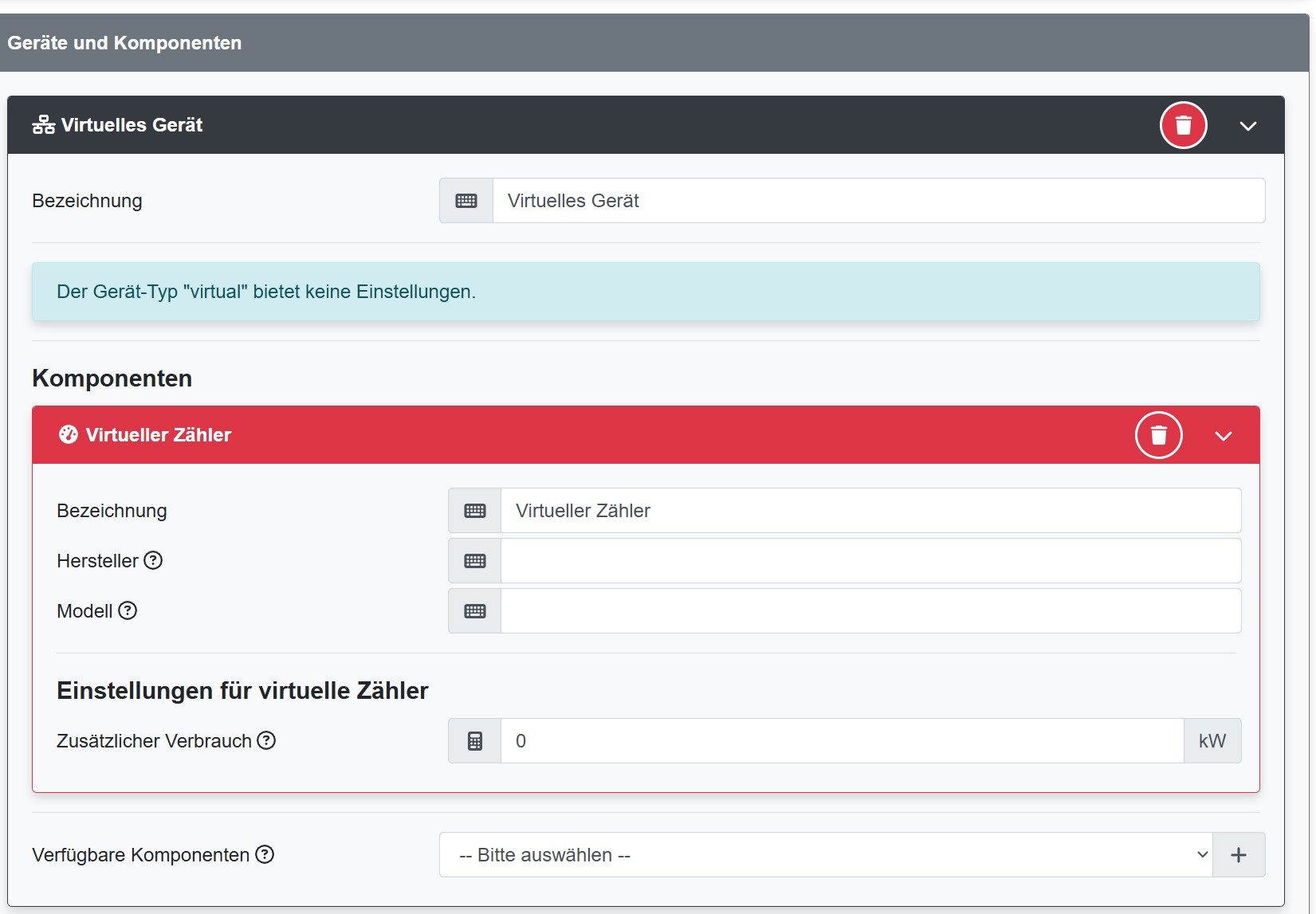
Task: Click the Geräte und Komponenten heading
Action: pos(124,43)
